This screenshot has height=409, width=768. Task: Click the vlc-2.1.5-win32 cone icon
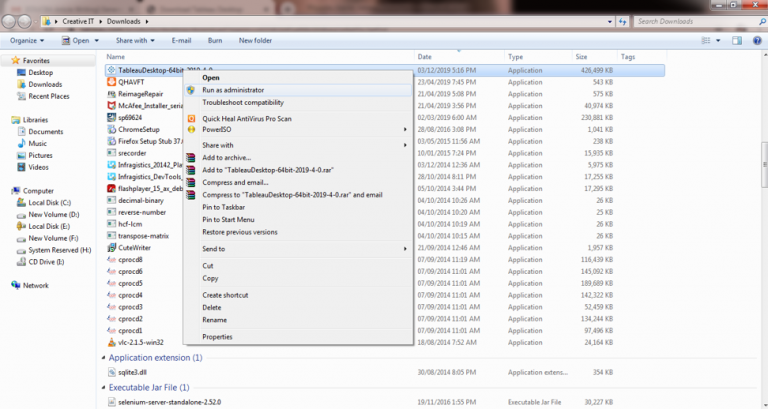111,342
